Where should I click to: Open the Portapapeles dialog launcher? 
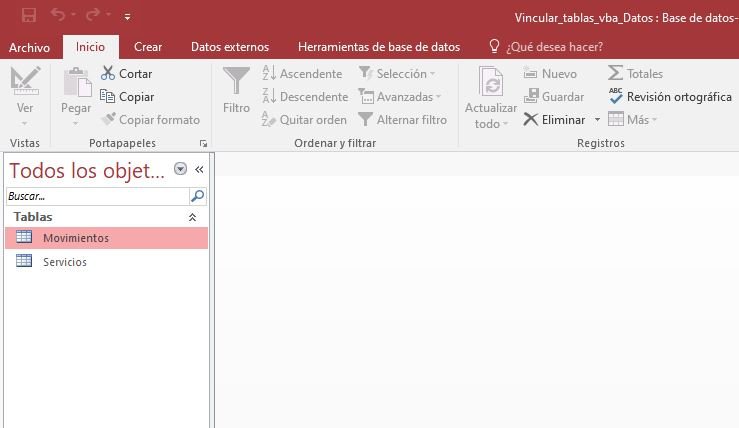[203, 143]
